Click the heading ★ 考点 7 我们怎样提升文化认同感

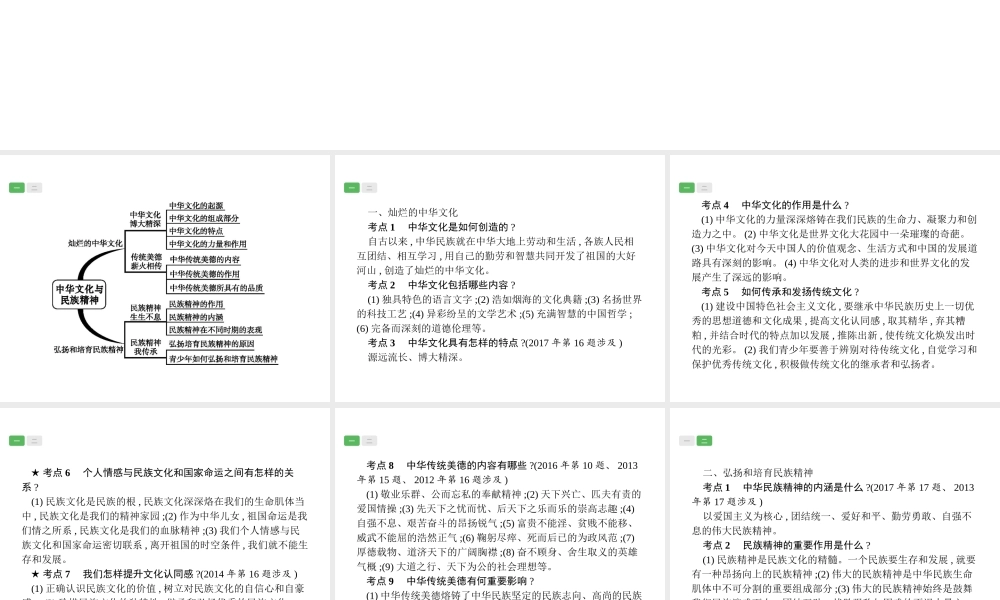point(165,574)
